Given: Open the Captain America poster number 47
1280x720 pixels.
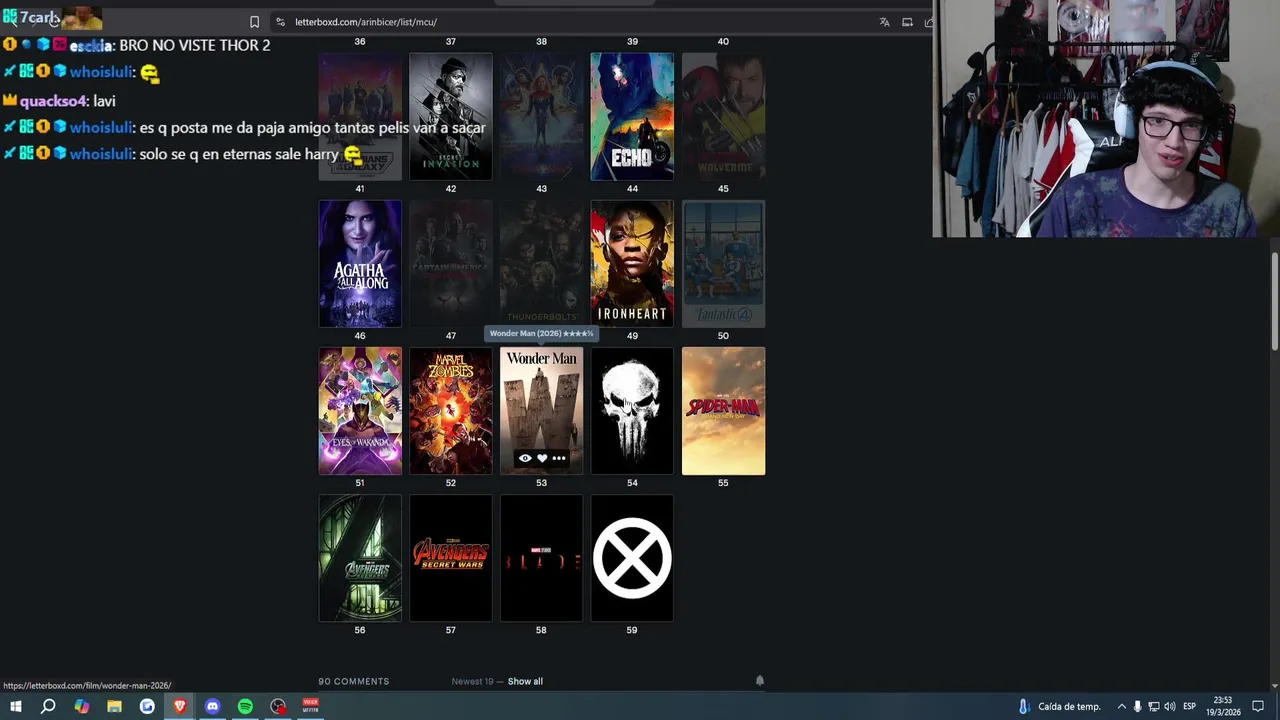Looking at the screenshot, I should click(x=451, y=263).
